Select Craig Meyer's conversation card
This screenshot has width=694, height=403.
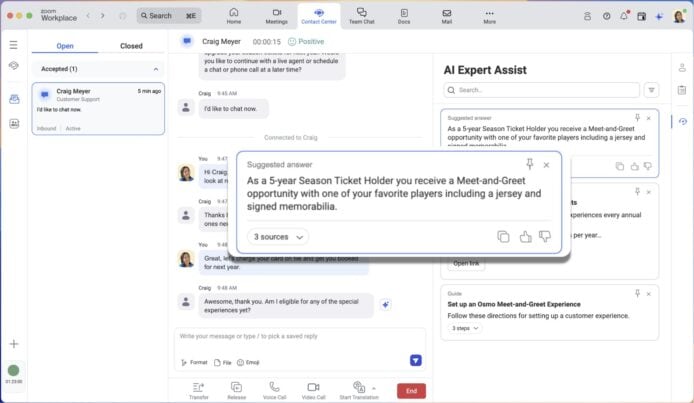tap(98, 109)
